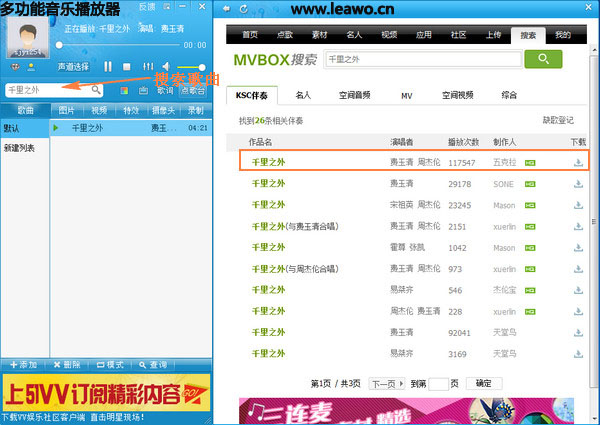Open the 声道选择 channel selector
Viewport: 600px width, 425px height.
[73, 67]
